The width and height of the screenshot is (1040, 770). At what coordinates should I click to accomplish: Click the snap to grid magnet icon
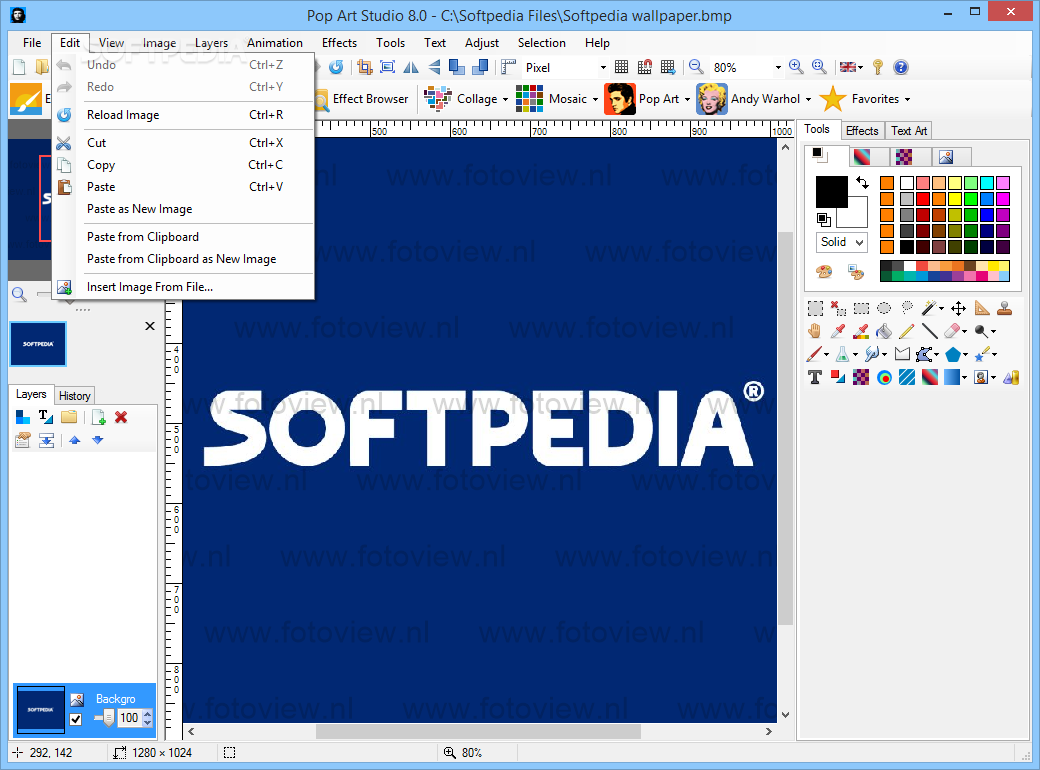point(645,67)
